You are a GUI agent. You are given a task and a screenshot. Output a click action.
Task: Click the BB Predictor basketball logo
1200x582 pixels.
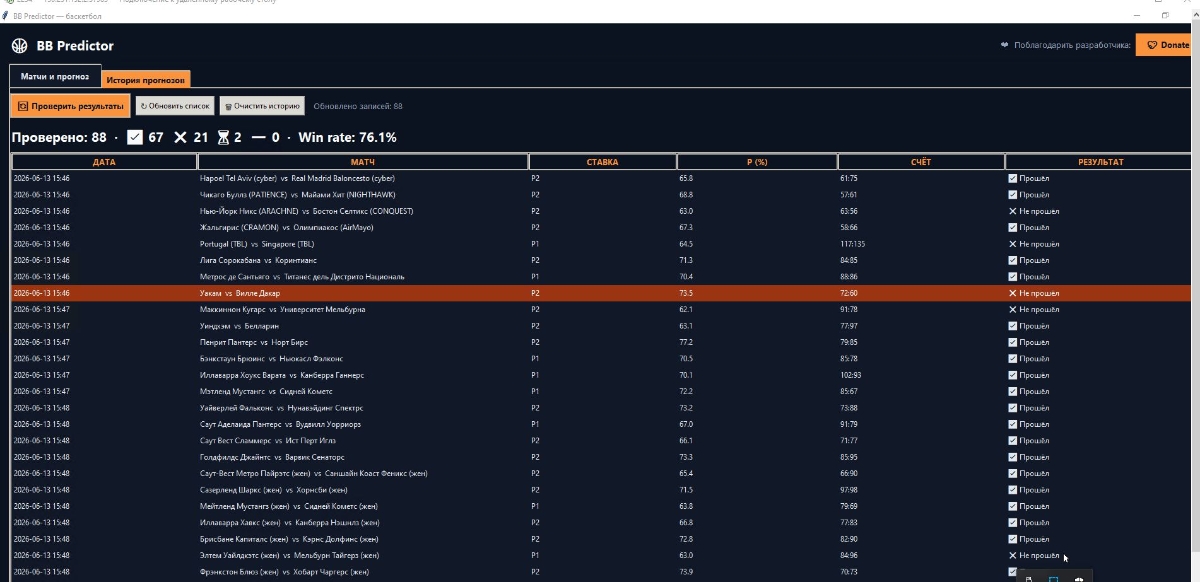[x=19, y=46]
